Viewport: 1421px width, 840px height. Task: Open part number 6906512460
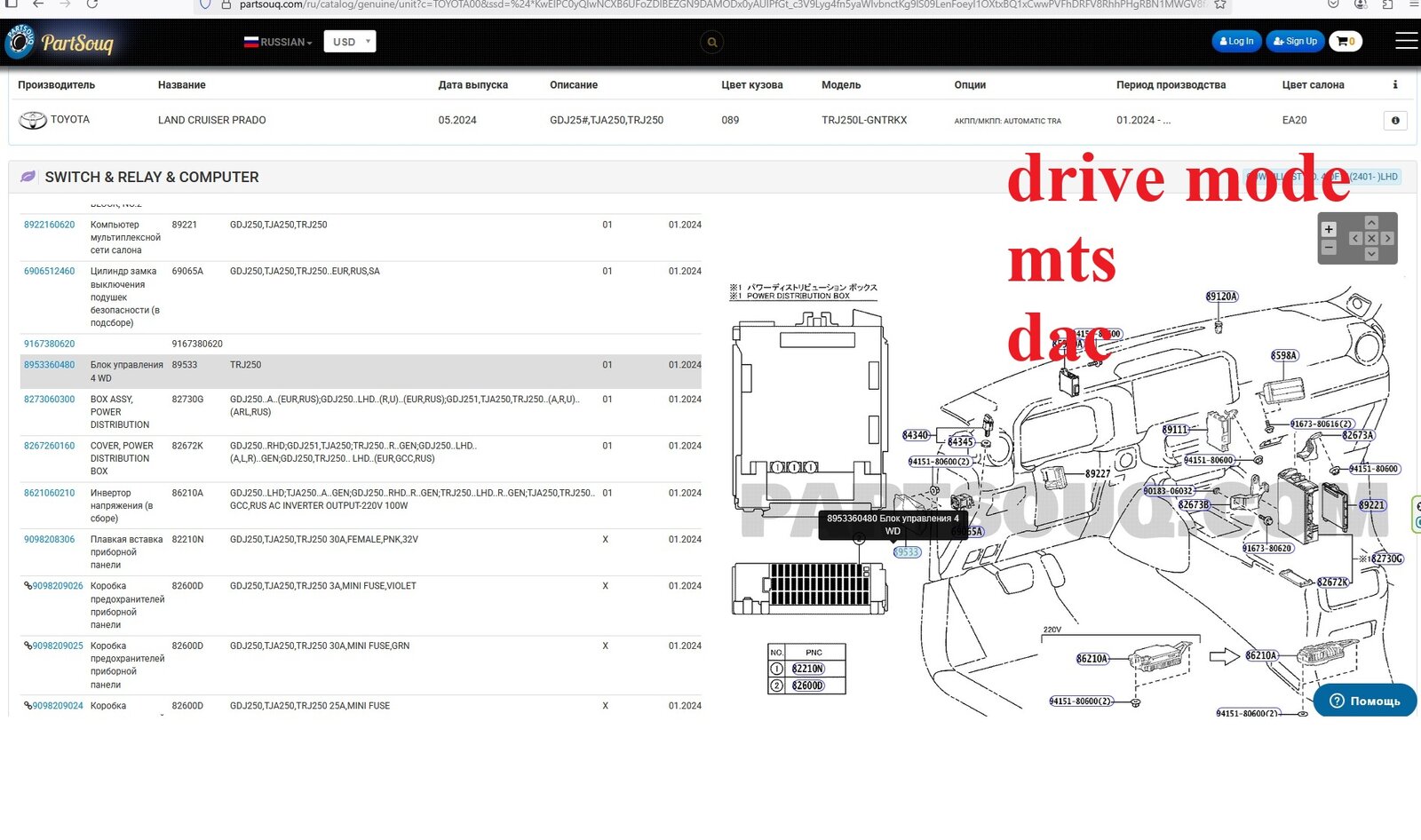[x=49, y=271]
